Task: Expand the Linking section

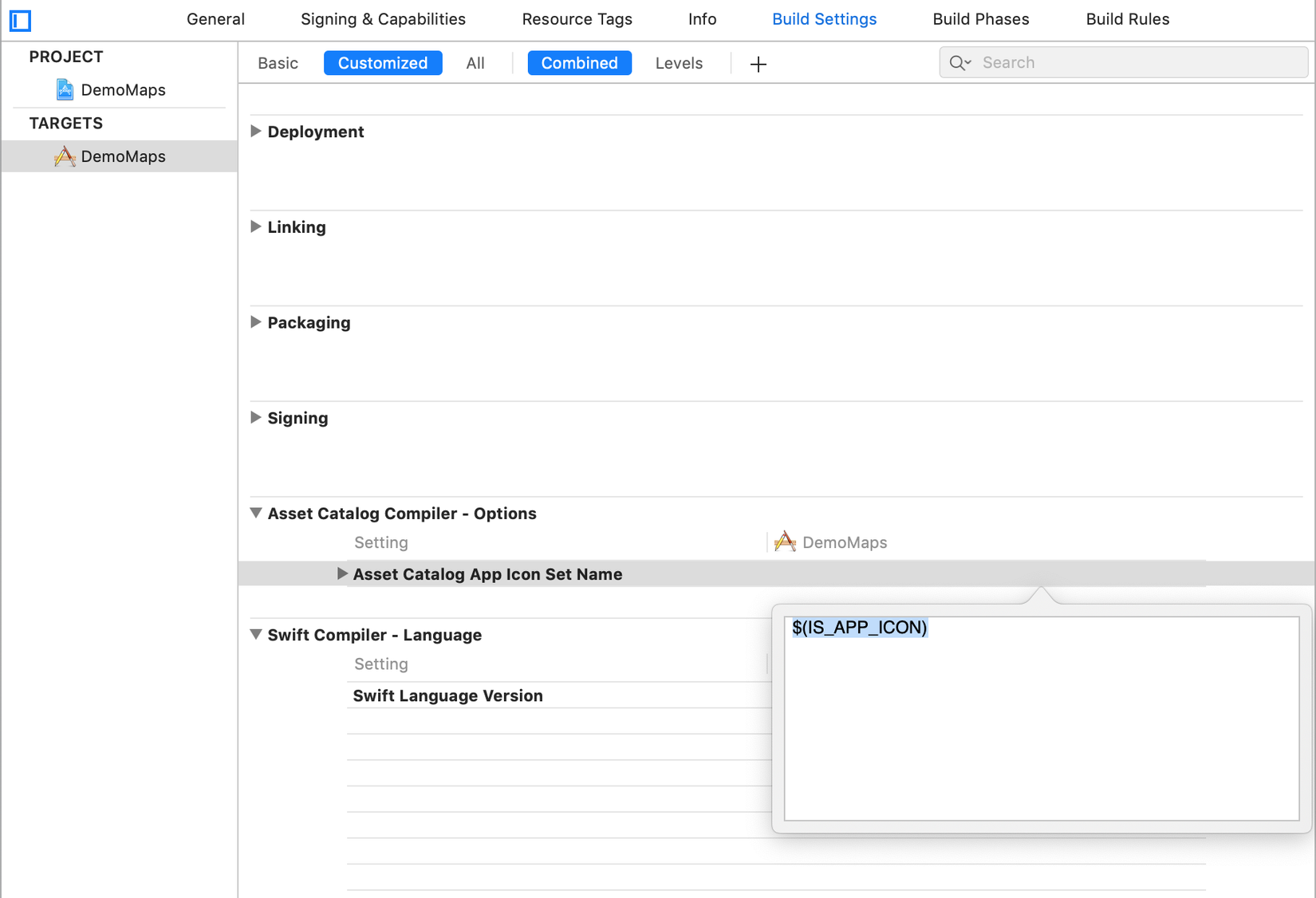Action: click(256, 227)
